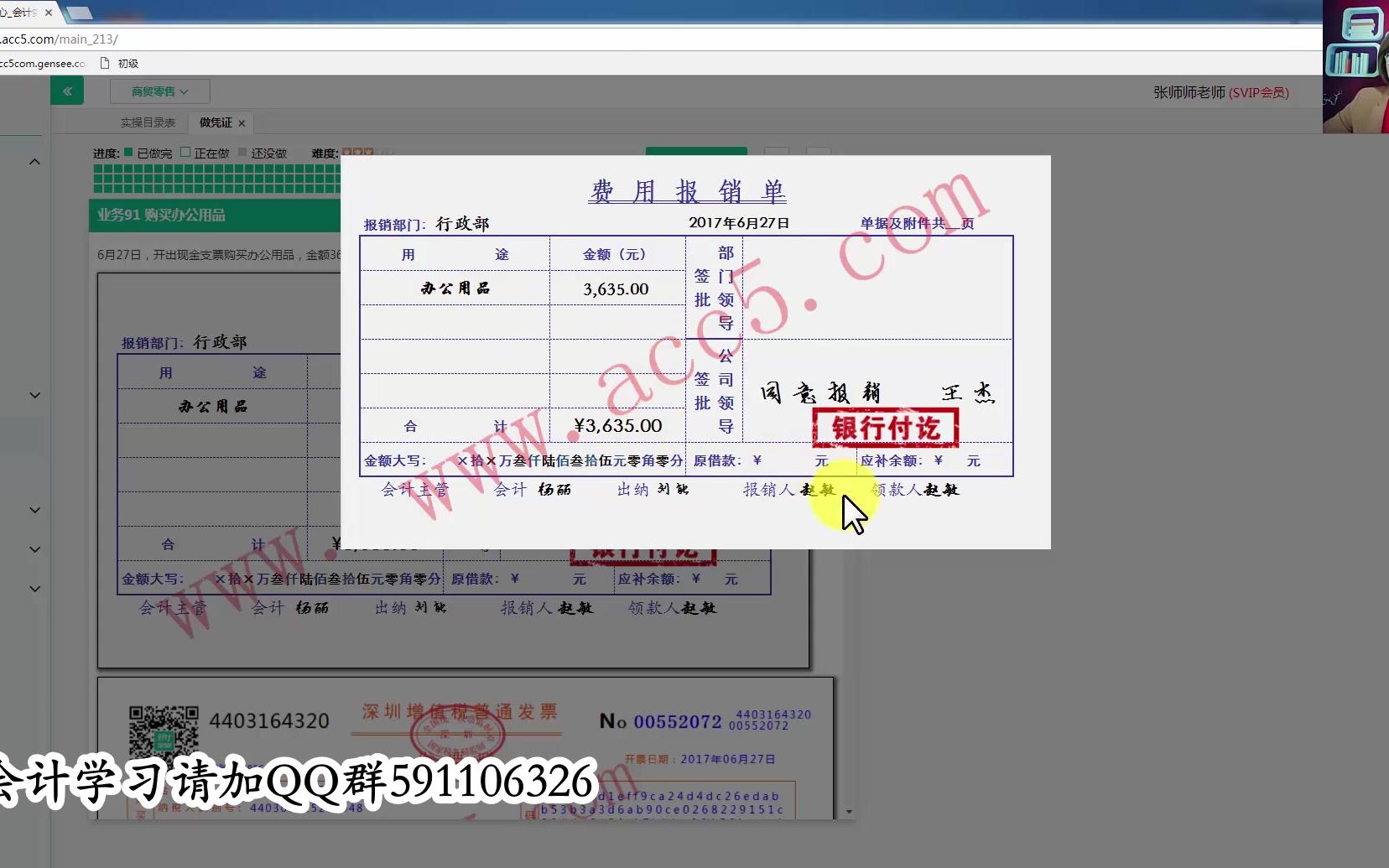This screenshot has width=1389, height=868.
Task: Click the 已做完 progress legend square
Action: (128, 153)
